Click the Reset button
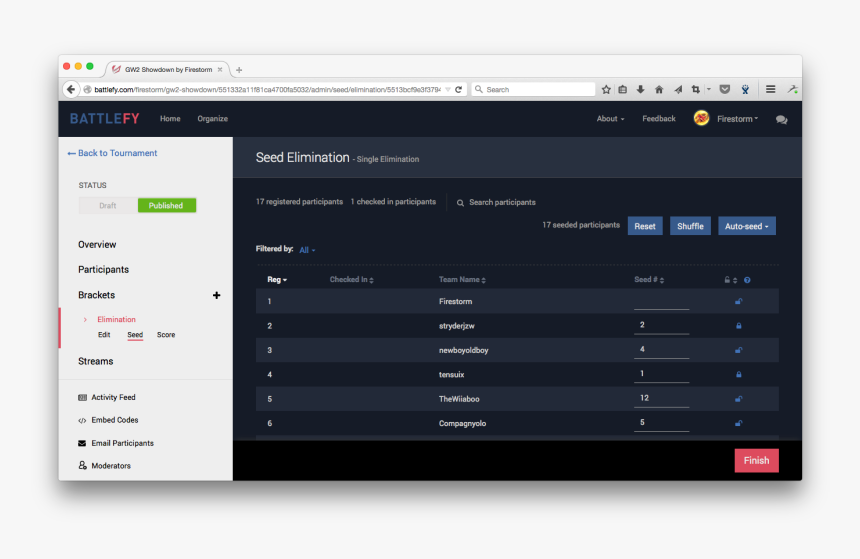 click(x=645, y=226)
